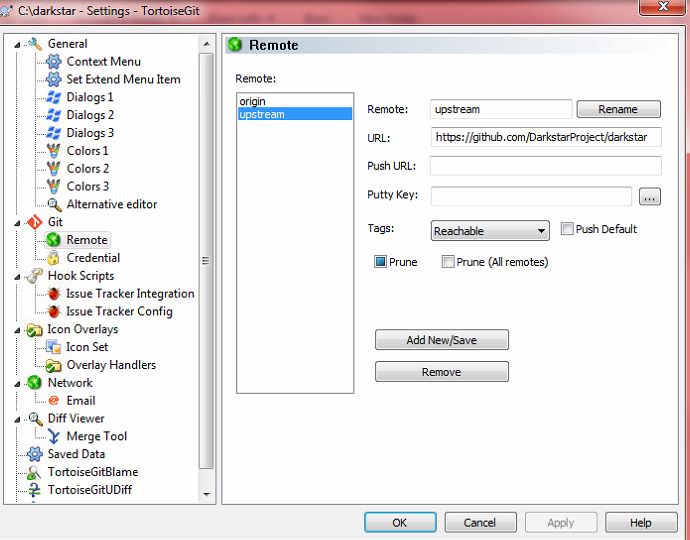The width and height of the screenshot is (690, 540).
Task: Check the Prune (All remotes) checkbox
Action: (448, 262)
